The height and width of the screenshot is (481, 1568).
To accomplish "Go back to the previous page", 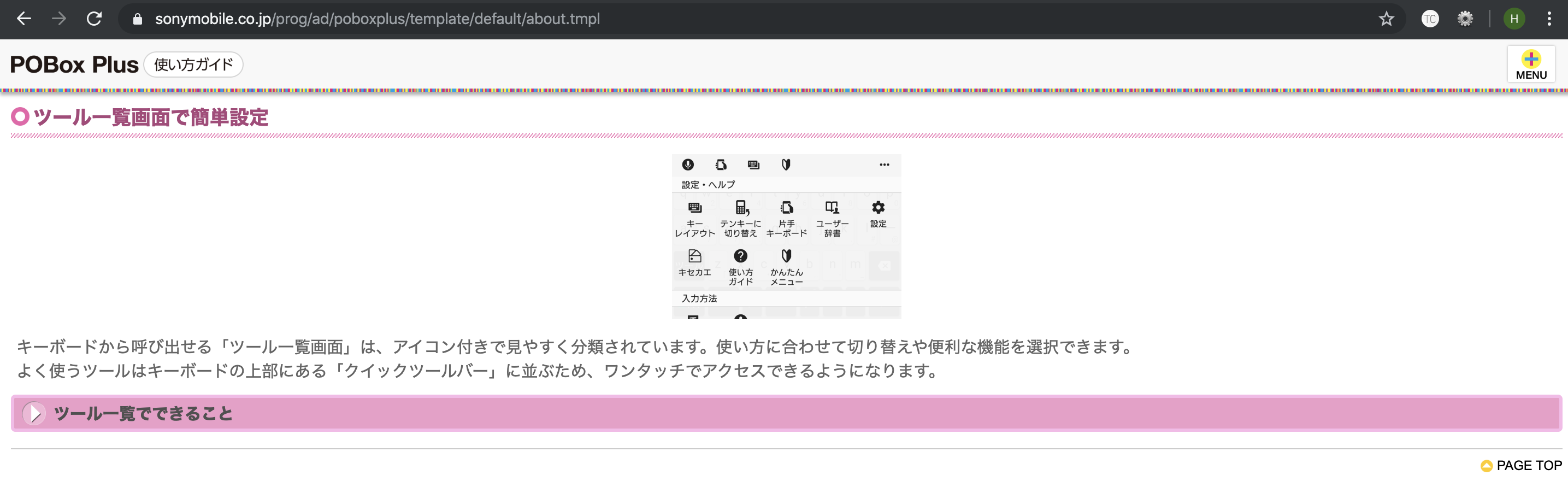I will pos(23,19).
